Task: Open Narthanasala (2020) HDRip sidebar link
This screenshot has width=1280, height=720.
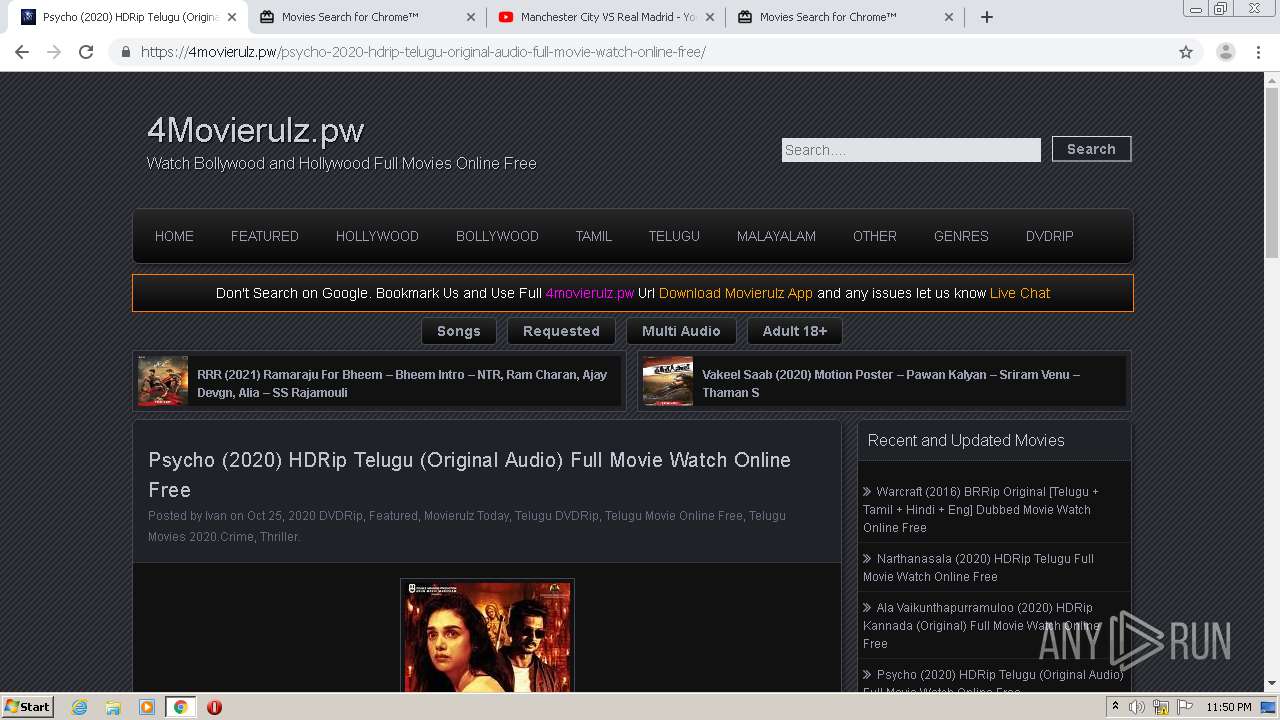Action: (x=979, y=568)
